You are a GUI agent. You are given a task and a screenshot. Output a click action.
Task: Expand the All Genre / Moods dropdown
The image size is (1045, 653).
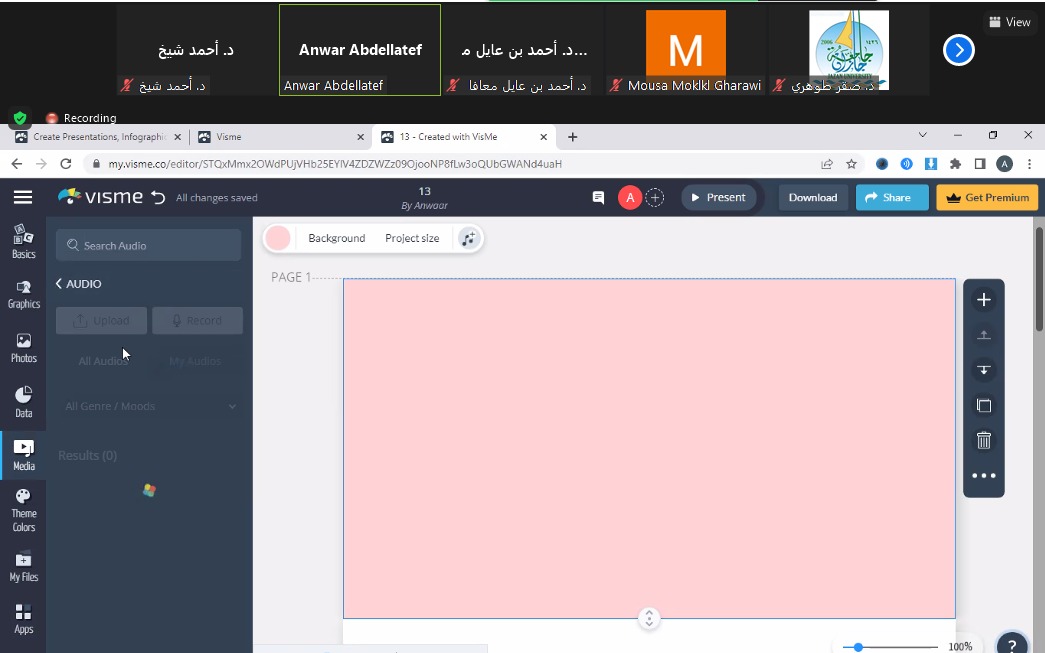pyautogui.click(x=150, y=406)
